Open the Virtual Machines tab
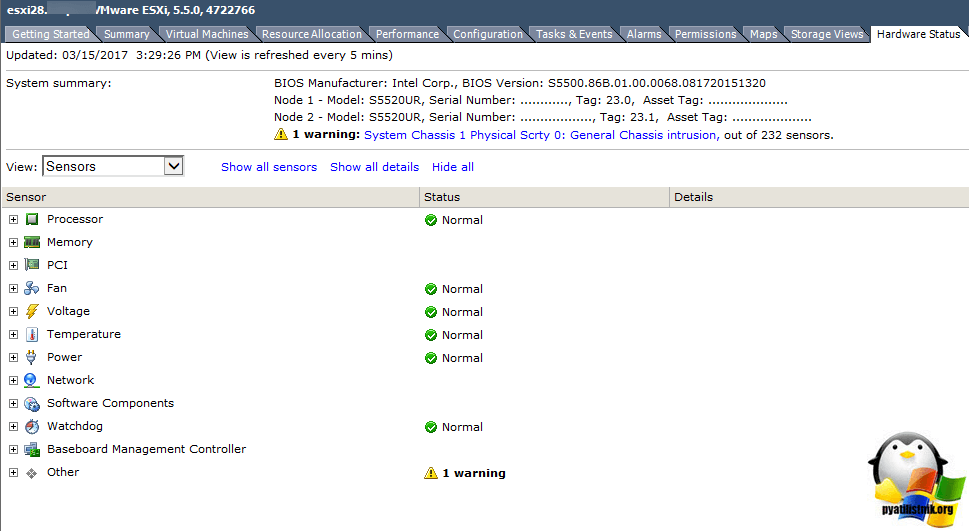969x531 pixels. coord(207,34)
